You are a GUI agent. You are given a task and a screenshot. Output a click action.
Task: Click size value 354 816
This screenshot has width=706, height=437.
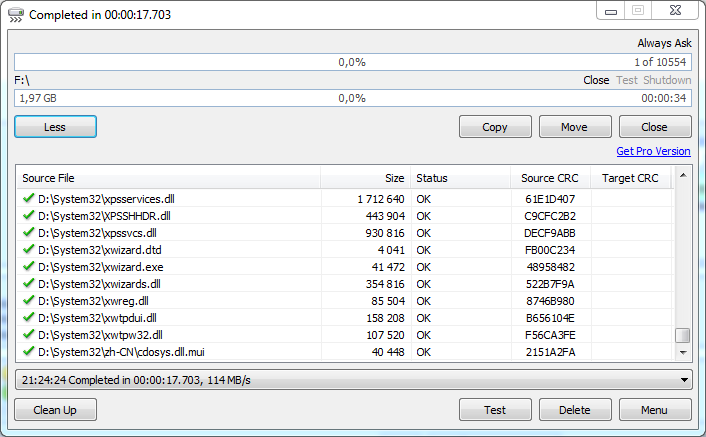(x=385, y=284)
